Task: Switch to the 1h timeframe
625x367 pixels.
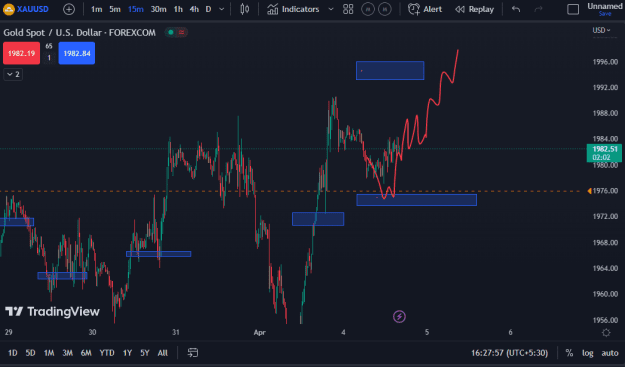Action: 178,9
